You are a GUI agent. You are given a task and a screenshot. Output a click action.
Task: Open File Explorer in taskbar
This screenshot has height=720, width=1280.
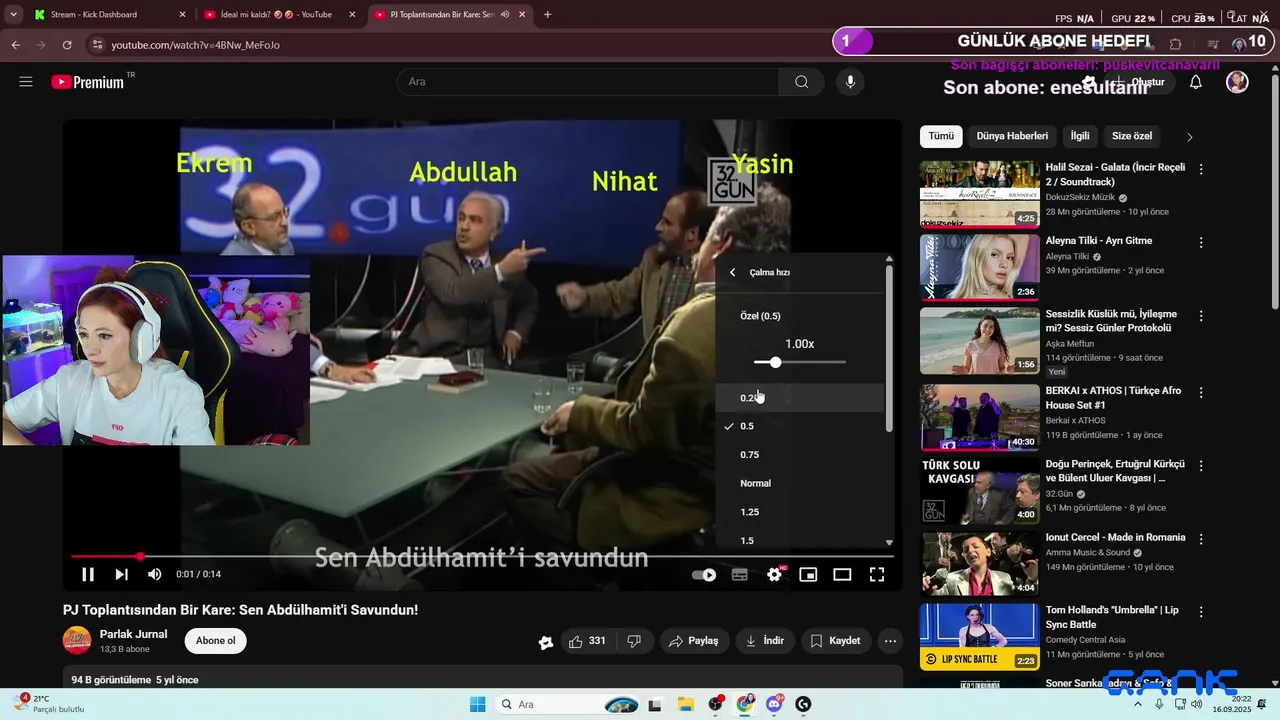coord(686,704)
